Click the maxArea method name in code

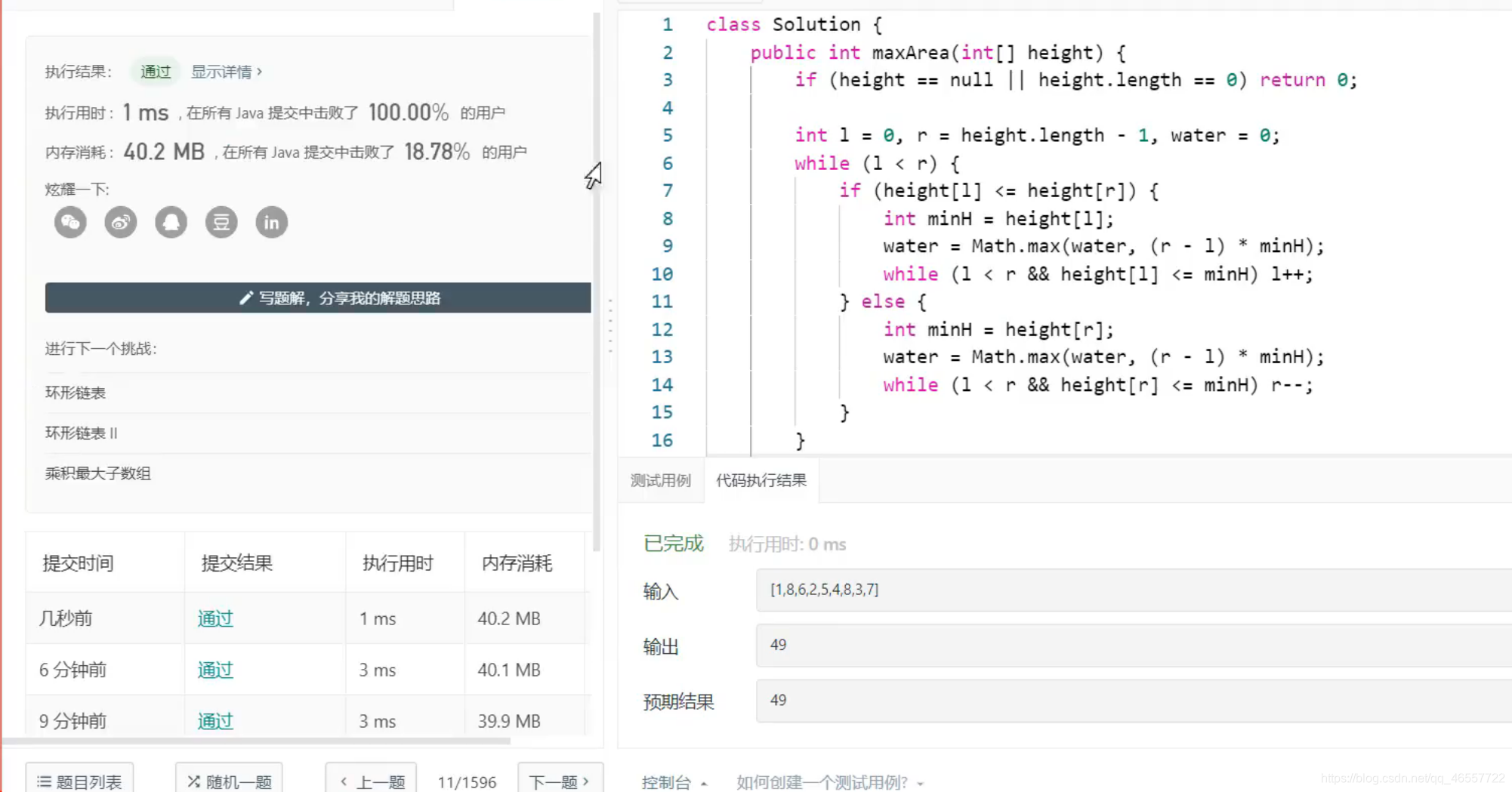[x=910, y=52]
